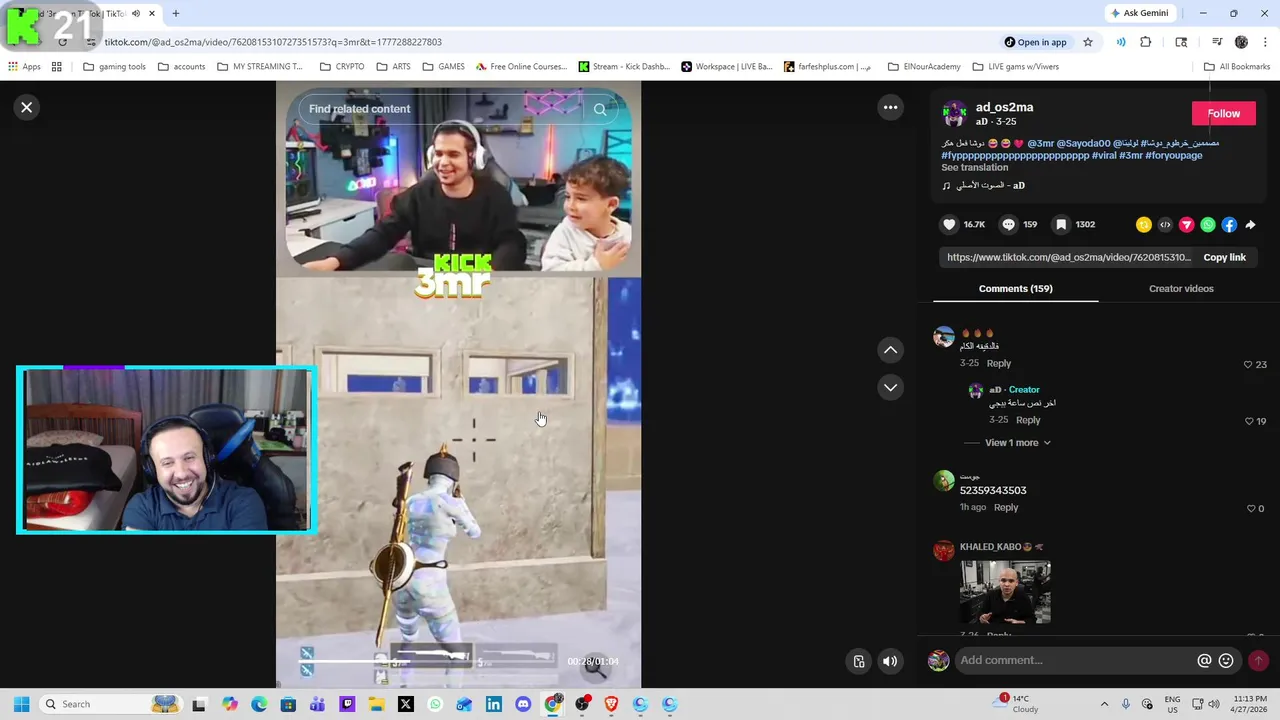Click Open in app in the address bar

click(1035, 42)
